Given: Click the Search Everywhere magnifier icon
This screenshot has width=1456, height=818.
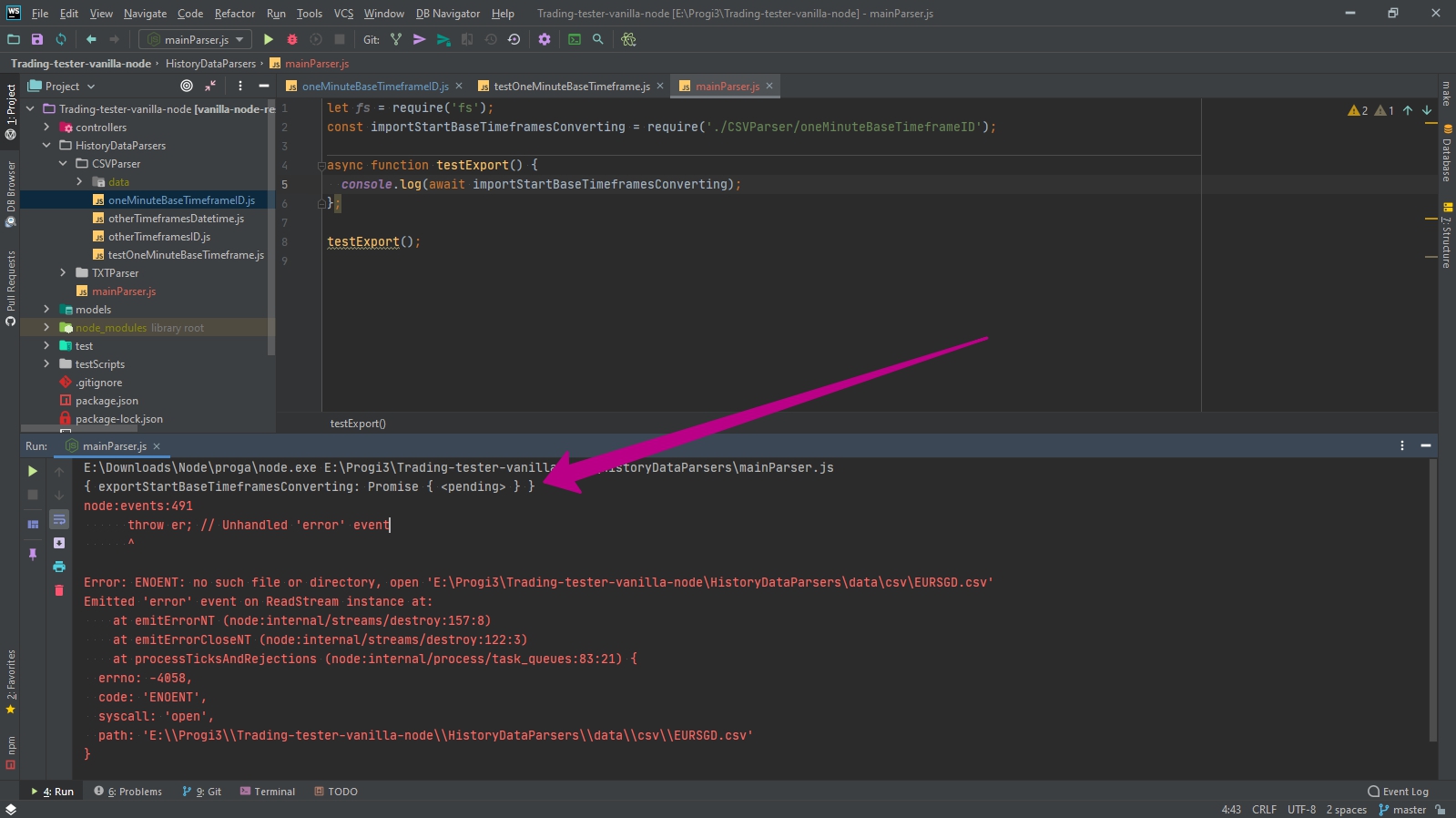Looking at the screenshot, I should pyautogui.click(x=598, y=39).
